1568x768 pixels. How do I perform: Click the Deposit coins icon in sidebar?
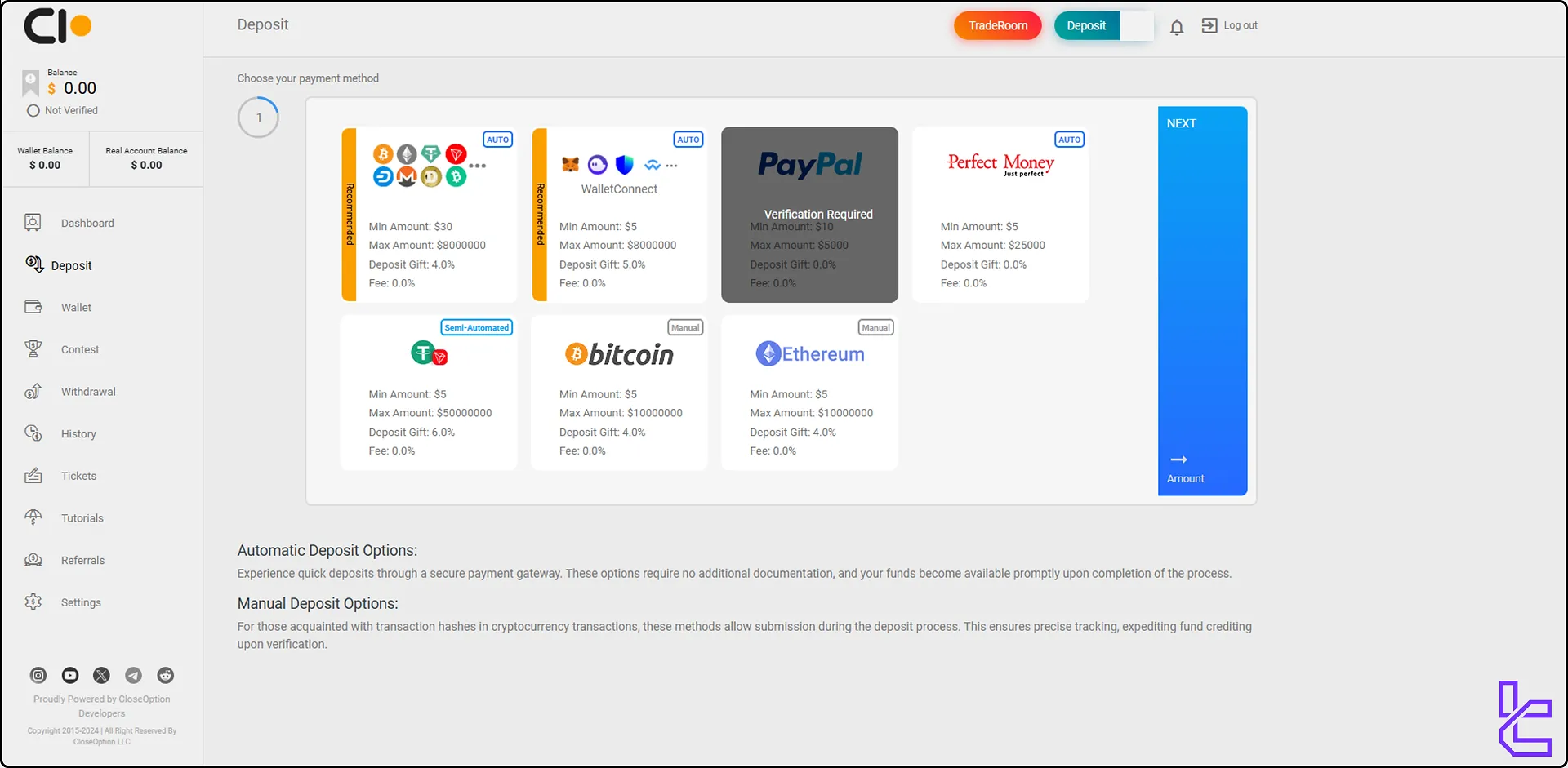click(x=34, y=264)
